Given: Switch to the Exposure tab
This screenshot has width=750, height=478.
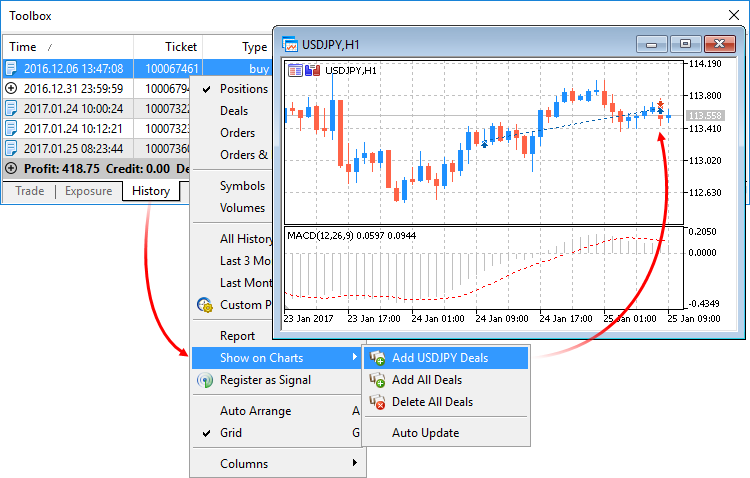Looking at the screenshot, I should (88, 191).
